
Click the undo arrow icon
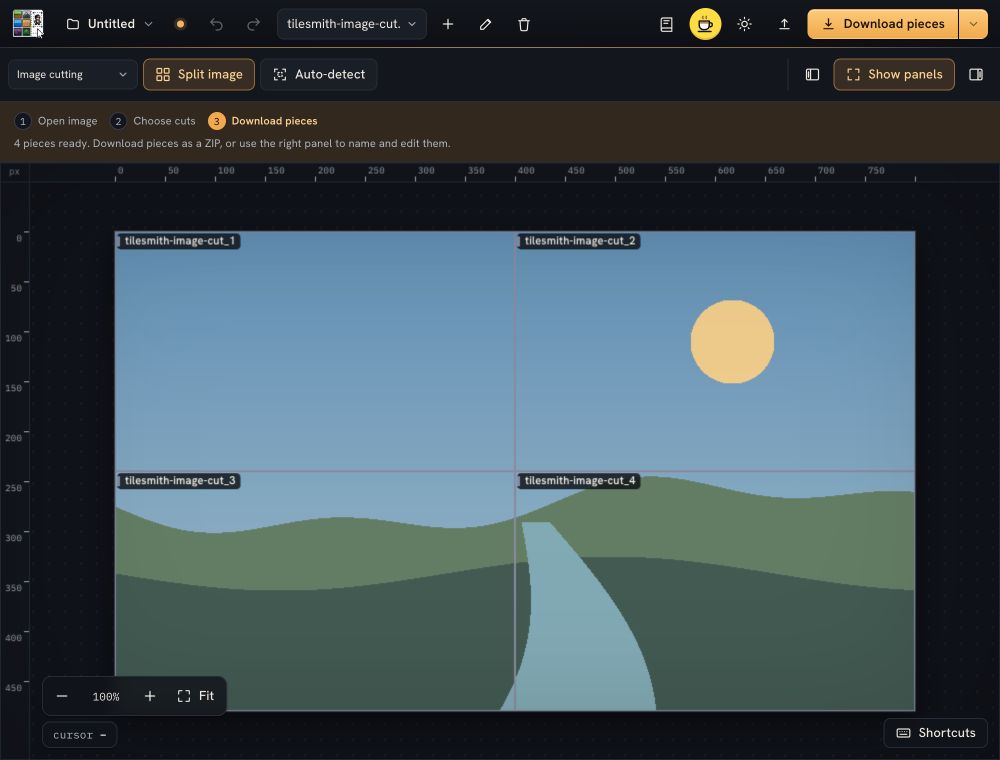click(216, 24)
